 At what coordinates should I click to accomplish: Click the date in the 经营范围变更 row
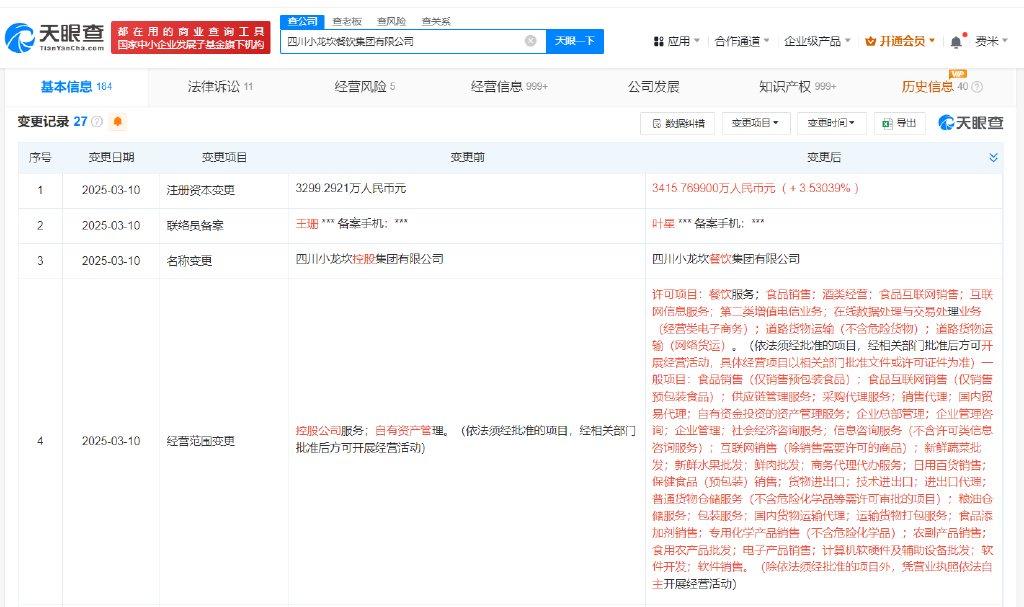(x=111, y=441)
